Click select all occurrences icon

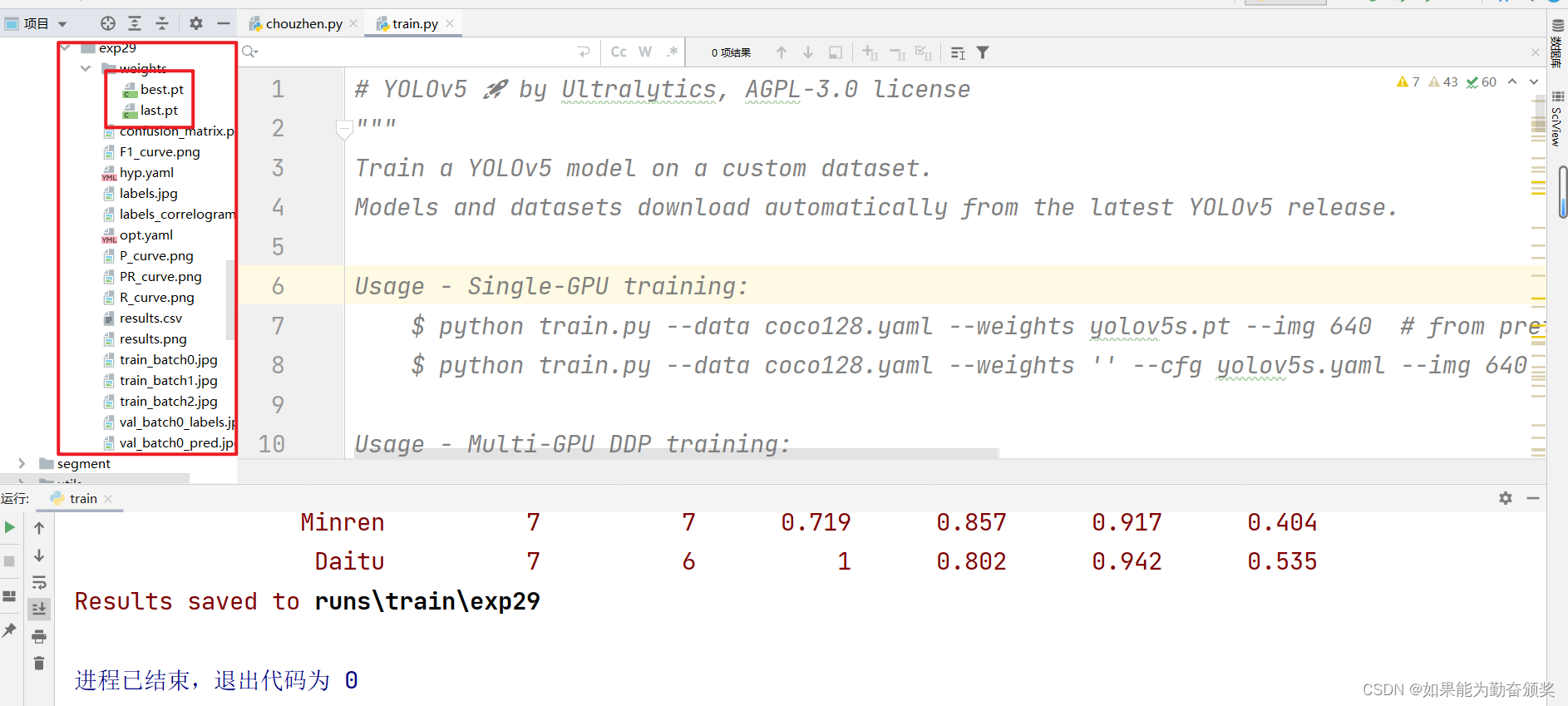pos(924,52)
